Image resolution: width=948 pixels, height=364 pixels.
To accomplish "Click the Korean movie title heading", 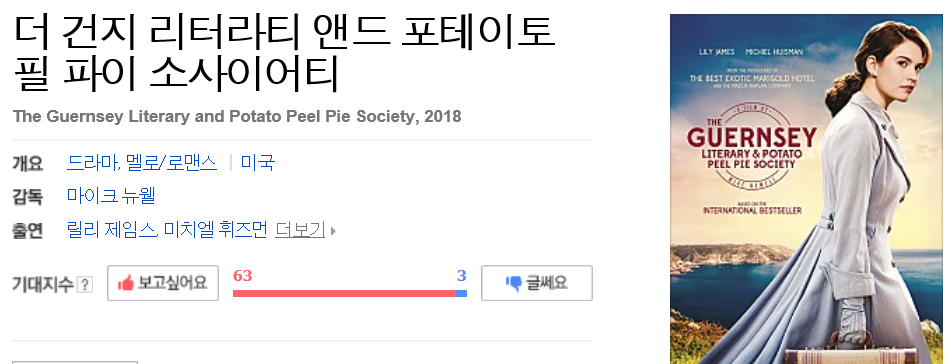I will (x=284, y=53).
